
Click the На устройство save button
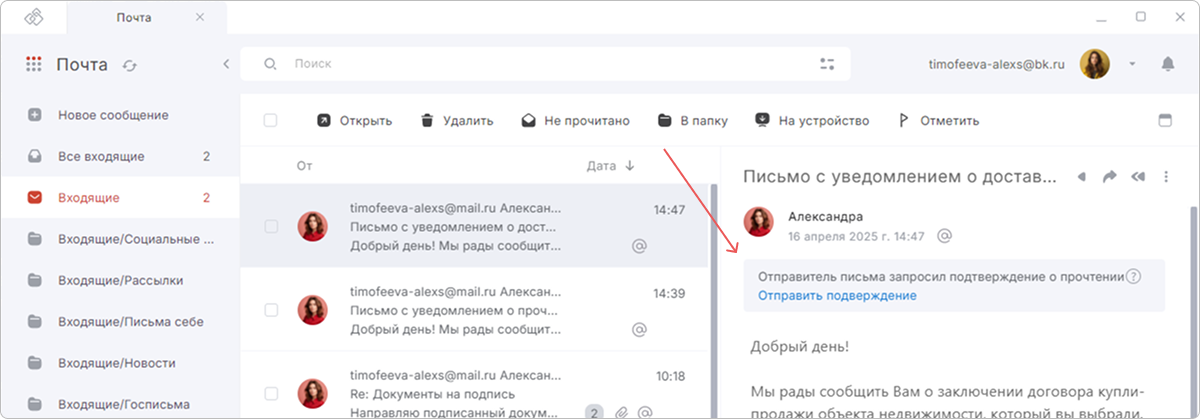click(x=812, y=121)
